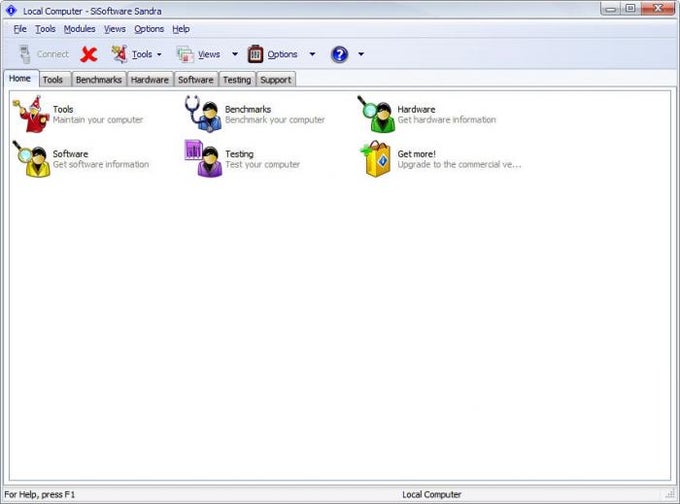Click "Upgrade to the commercial ve..." text

[459, 164]
